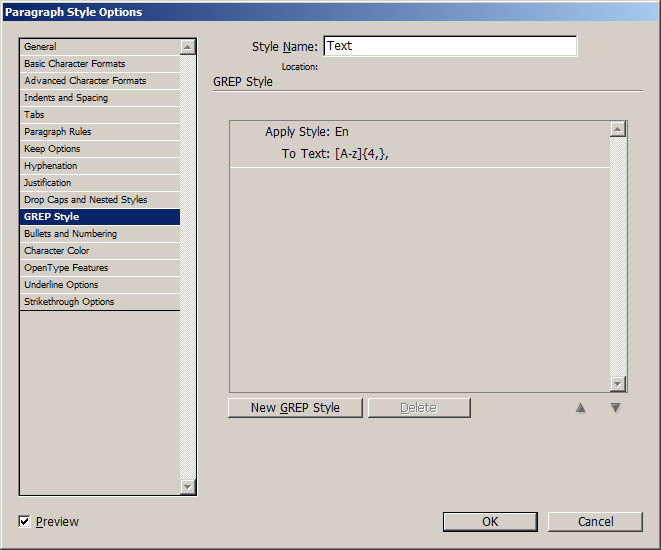Click GREP list scroll down arrow
Viewport: 661px width, 550px height.
pos(618,384)
